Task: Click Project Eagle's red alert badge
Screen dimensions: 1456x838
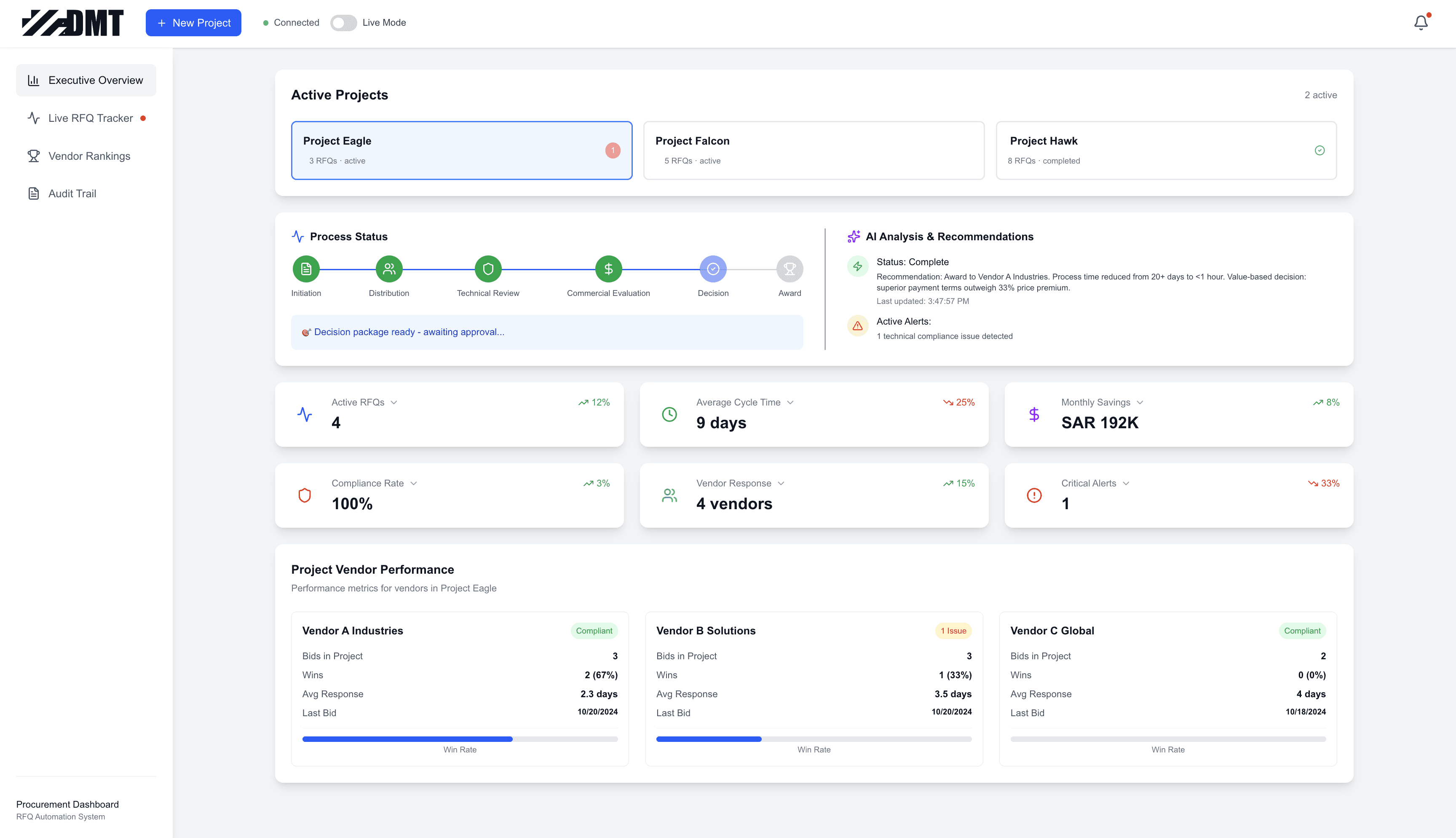Action: [x=613, y=150]
